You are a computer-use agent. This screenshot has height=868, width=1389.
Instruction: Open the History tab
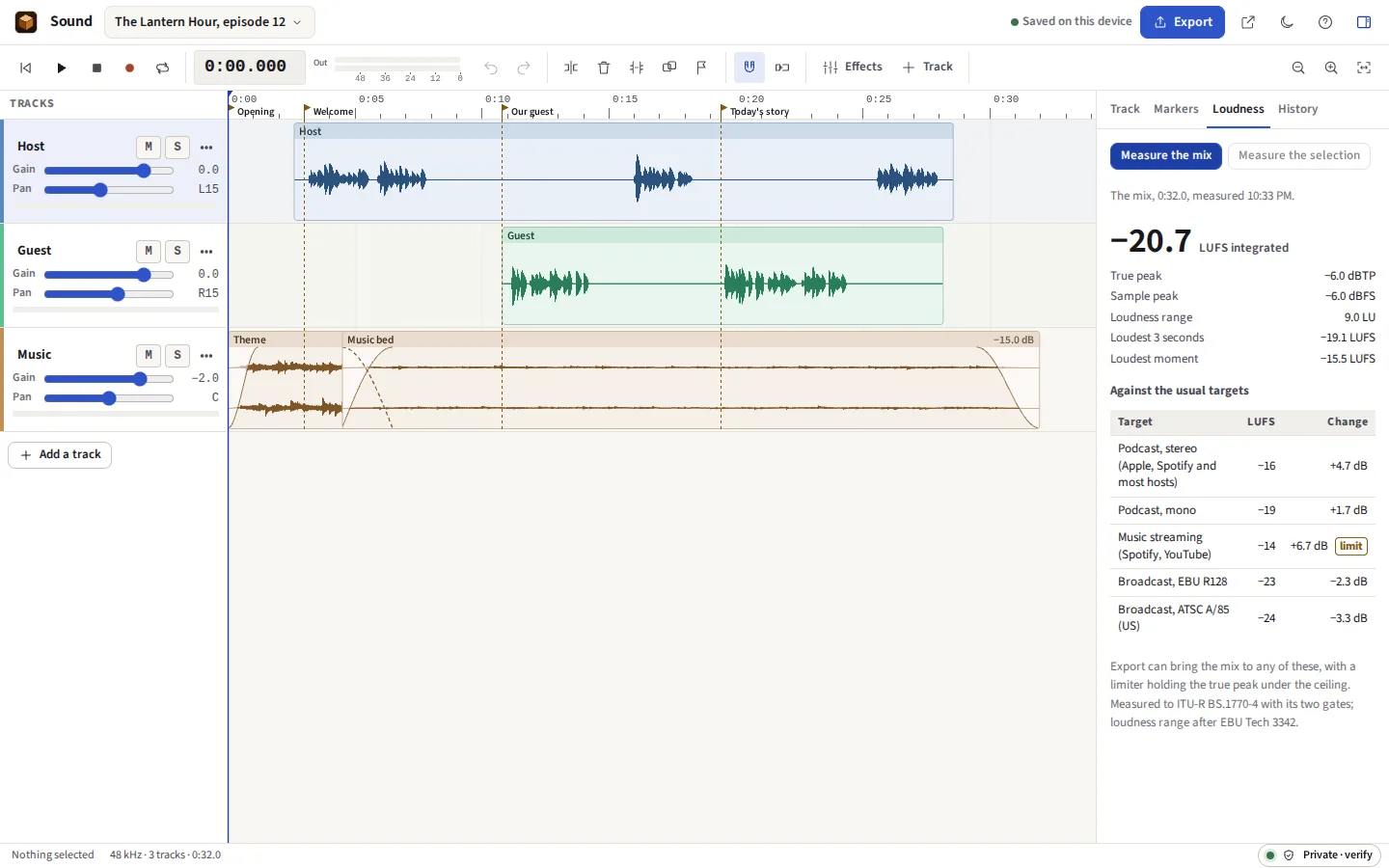pos(1297,109)
